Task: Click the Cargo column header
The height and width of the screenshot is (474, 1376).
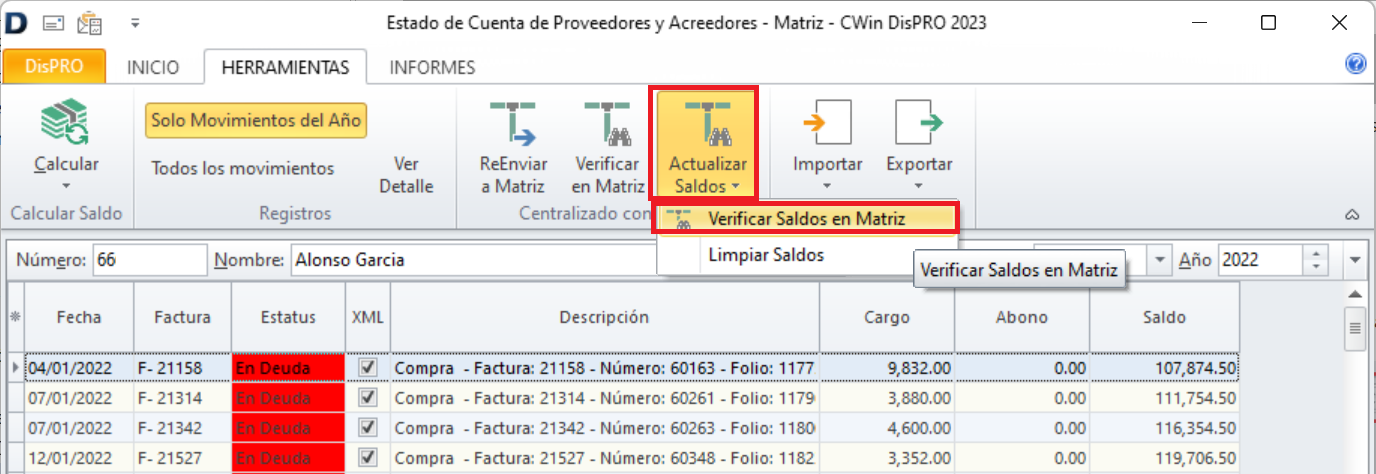Action: 887,317
